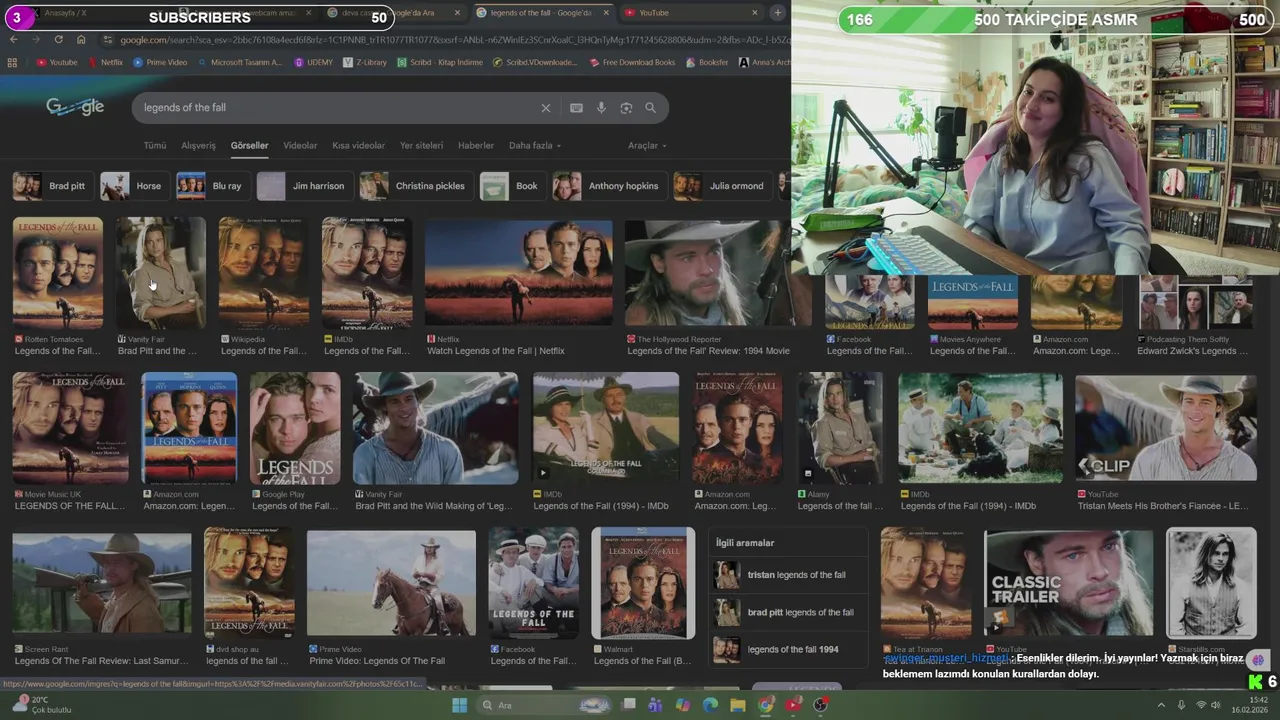Screen dimensions: 1280x720
Task: Open the Screen Rant review thumbnail
Action: tap(102, 583)
